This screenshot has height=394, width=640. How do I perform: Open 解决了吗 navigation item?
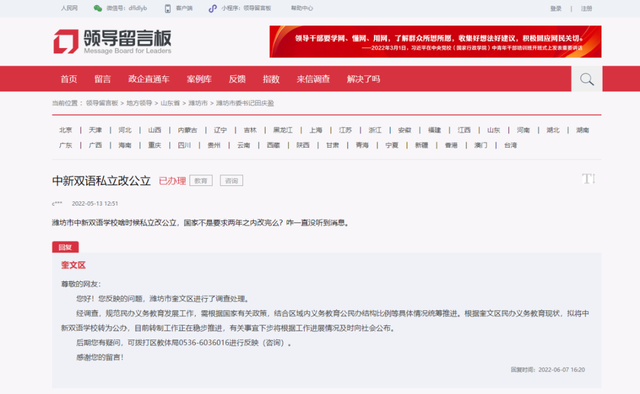pyautogui.click(x=363, y=79)
